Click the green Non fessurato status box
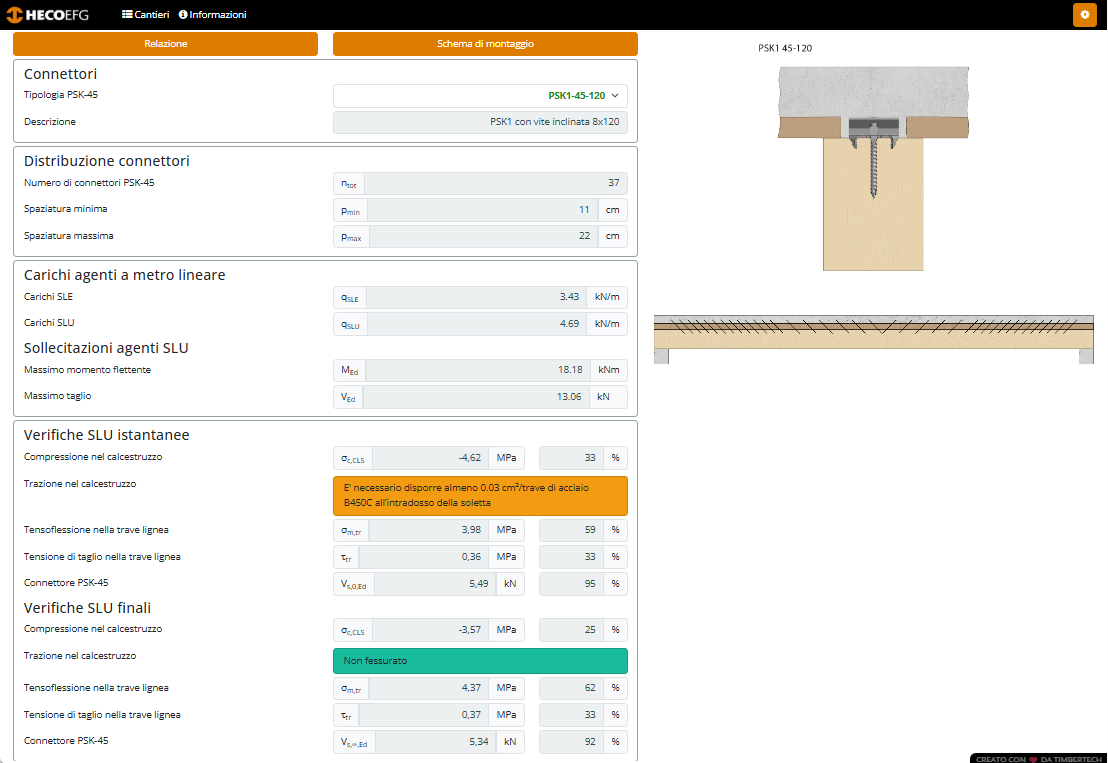 (480, 661)
